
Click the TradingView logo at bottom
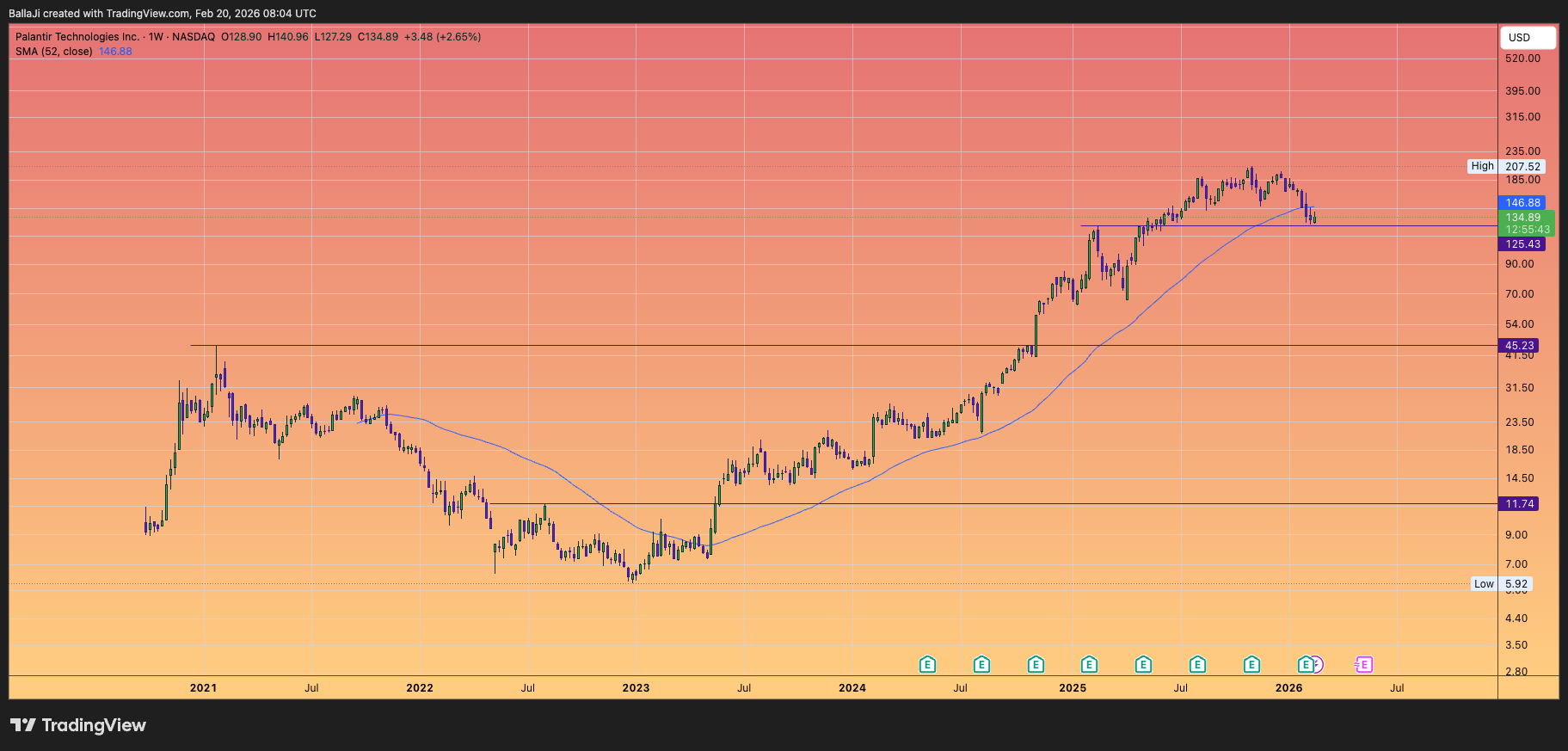coord(78,725)
